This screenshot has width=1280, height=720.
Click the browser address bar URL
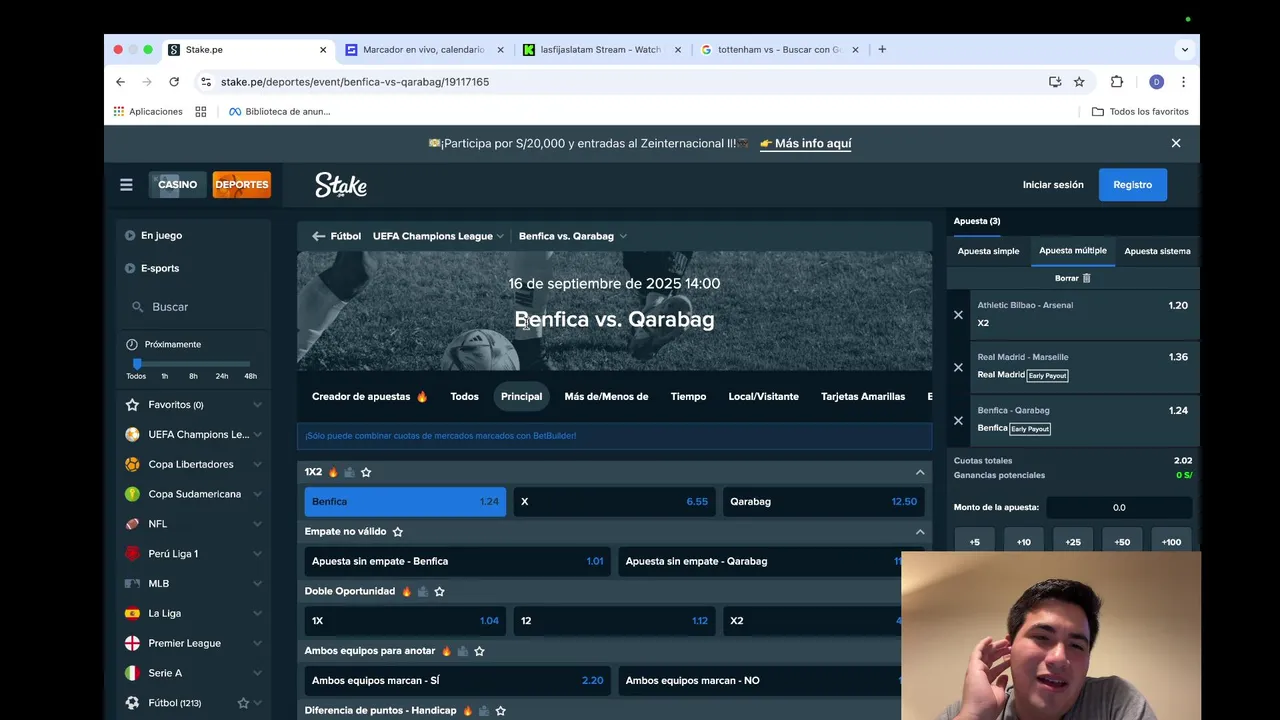(x=355, y=82)
